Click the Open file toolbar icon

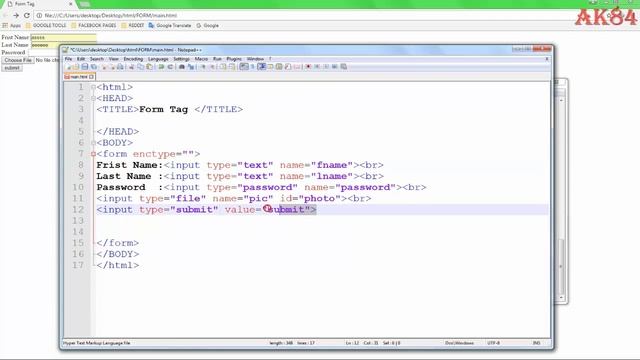point(76,67)
